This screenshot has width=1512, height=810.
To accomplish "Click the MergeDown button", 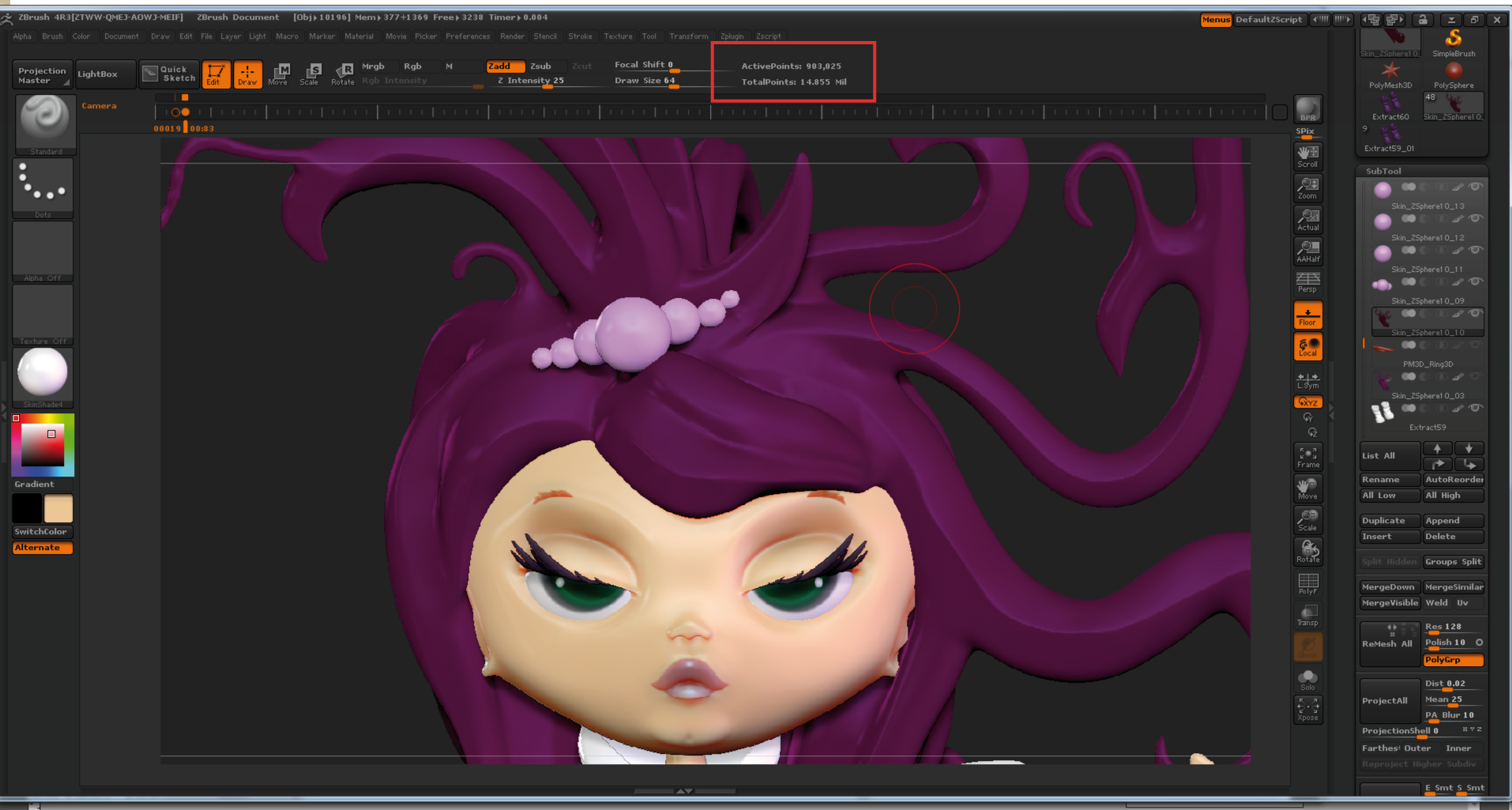I will tap(1390, 587).
